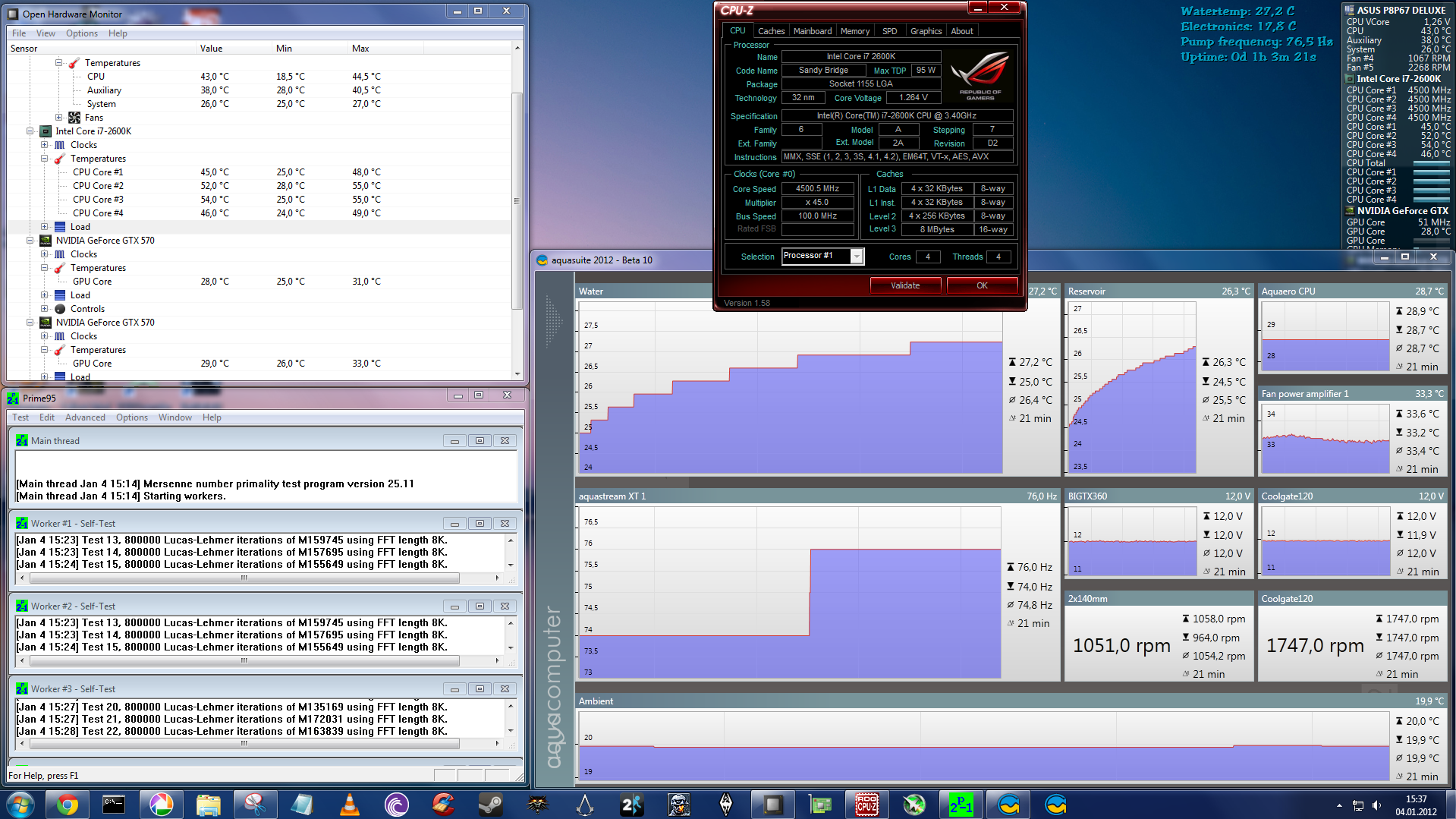Click the aquasuite 2012 title bar icon
This screenshot has width=1456, height=819.
click(x=542, y=260)
